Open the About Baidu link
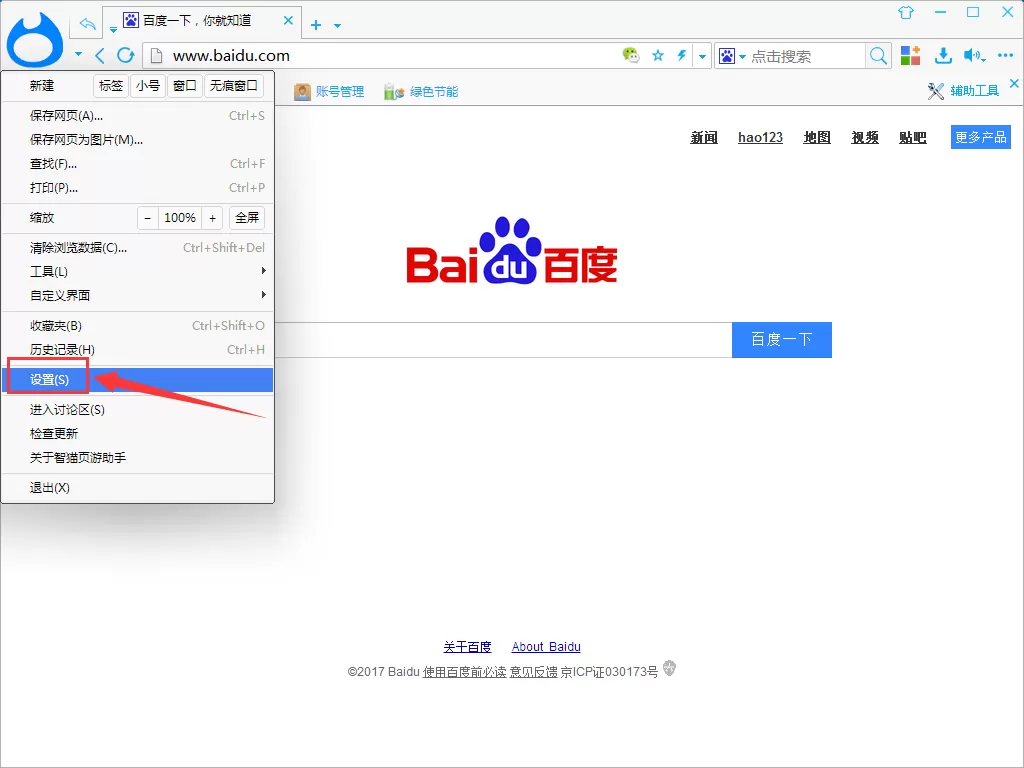1024x768 pixels. coord(546,647)
